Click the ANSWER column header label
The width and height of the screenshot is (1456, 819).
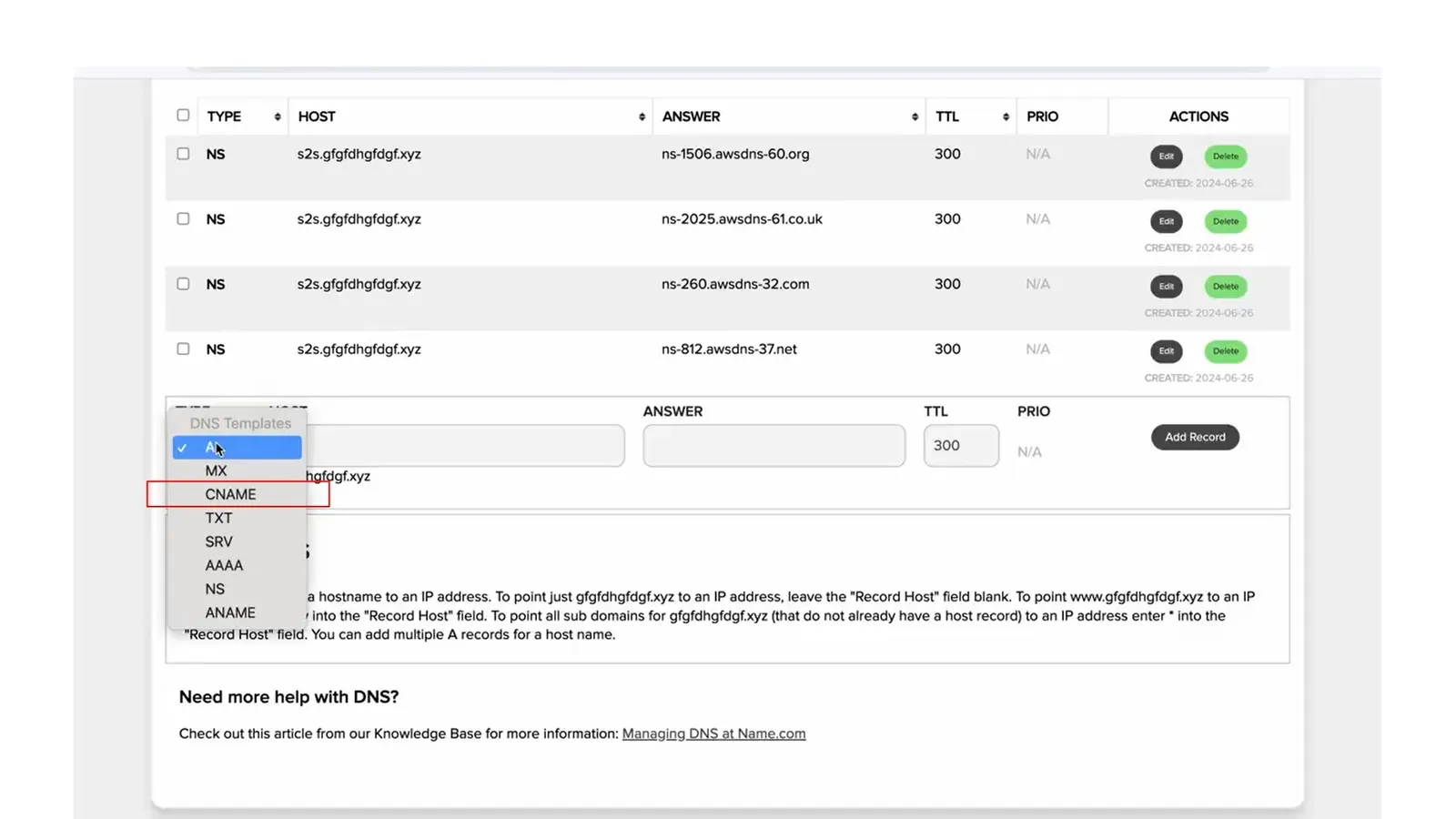691,116
